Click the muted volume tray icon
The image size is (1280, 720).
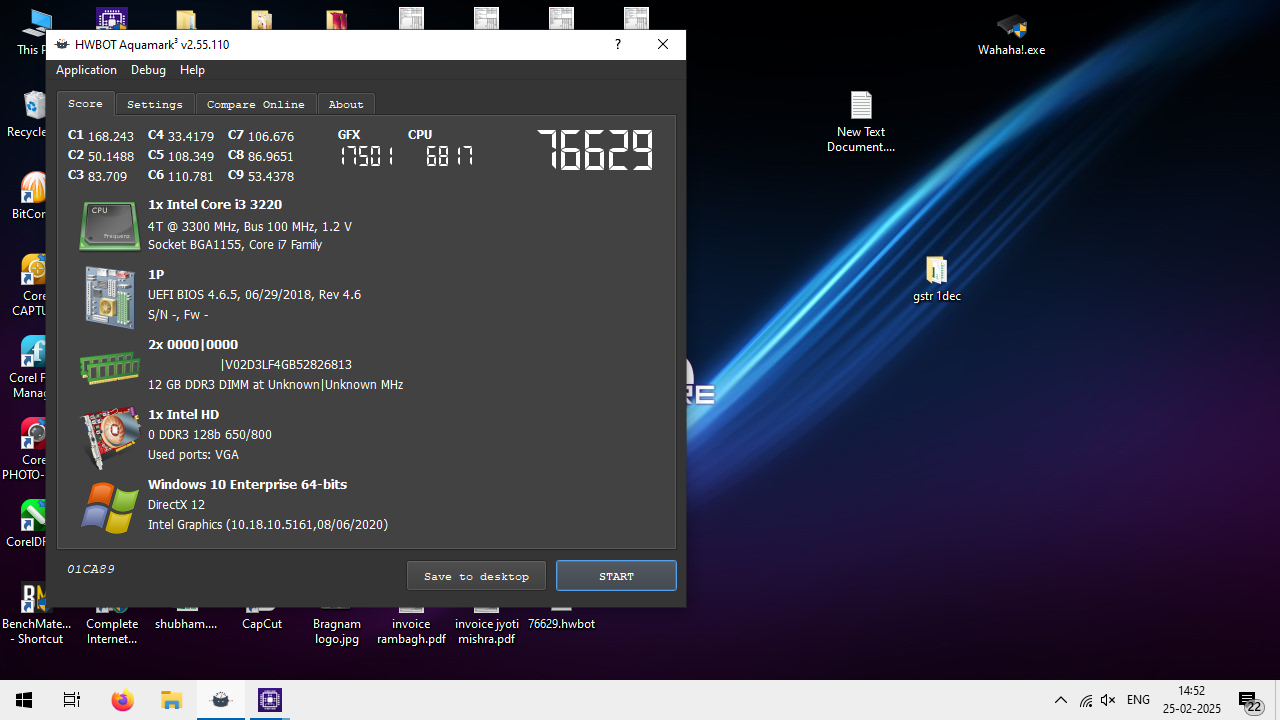tap(1108, 700)
